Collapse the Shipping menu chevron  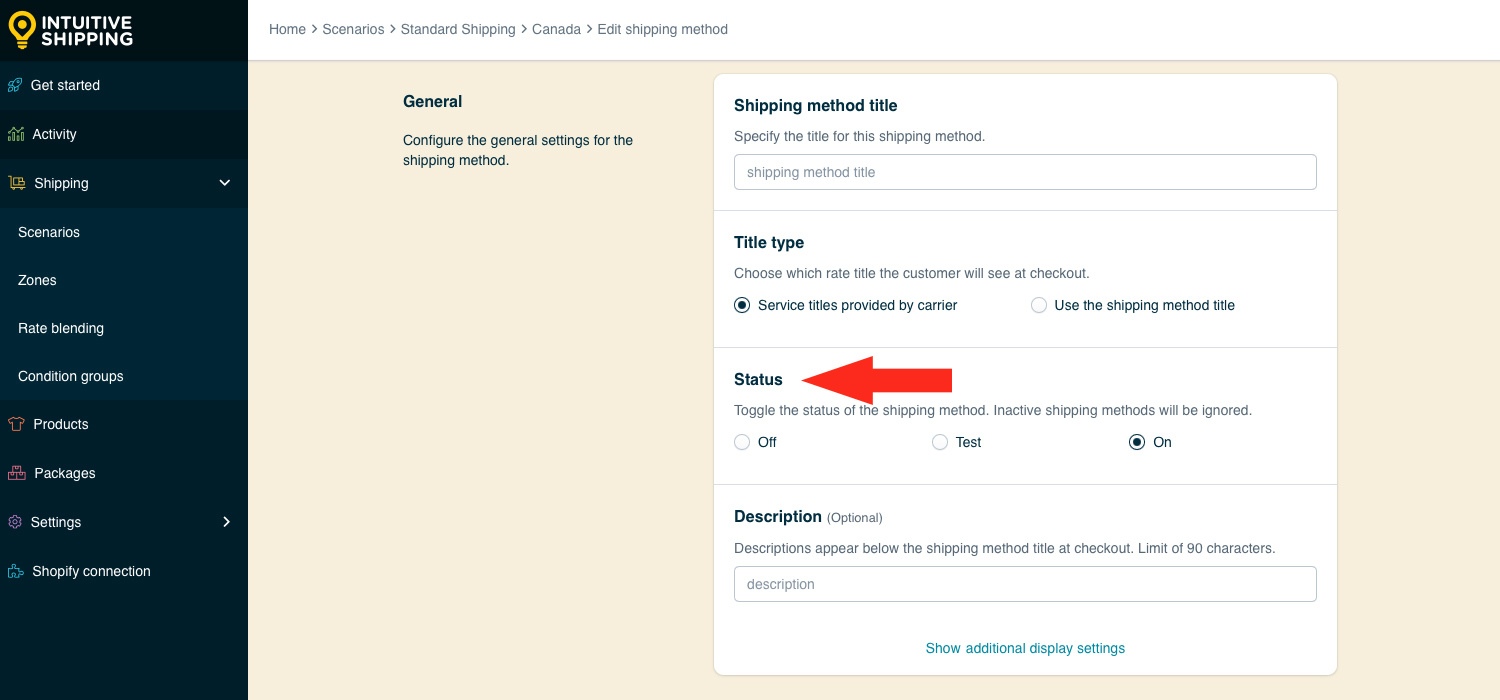coord(225,183)
